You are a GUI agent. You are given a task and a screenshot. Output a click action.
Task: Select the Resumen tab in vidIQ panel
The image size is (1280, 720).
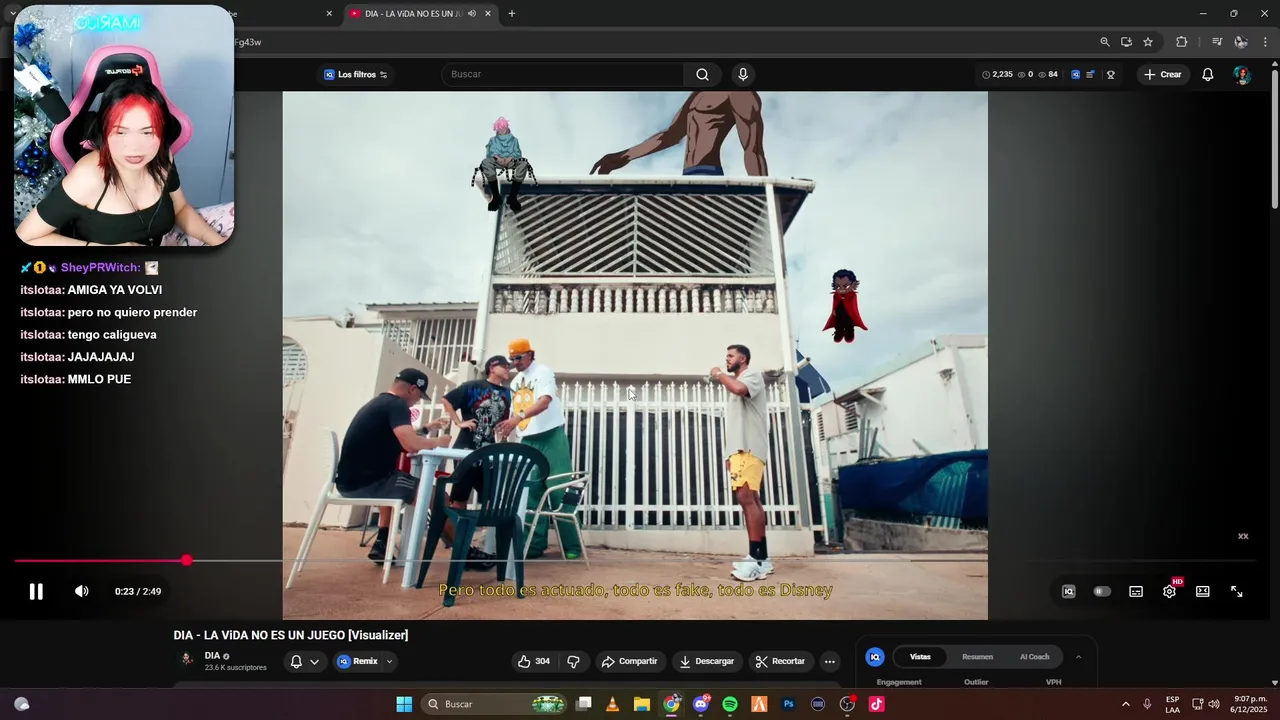click(977, 657)
